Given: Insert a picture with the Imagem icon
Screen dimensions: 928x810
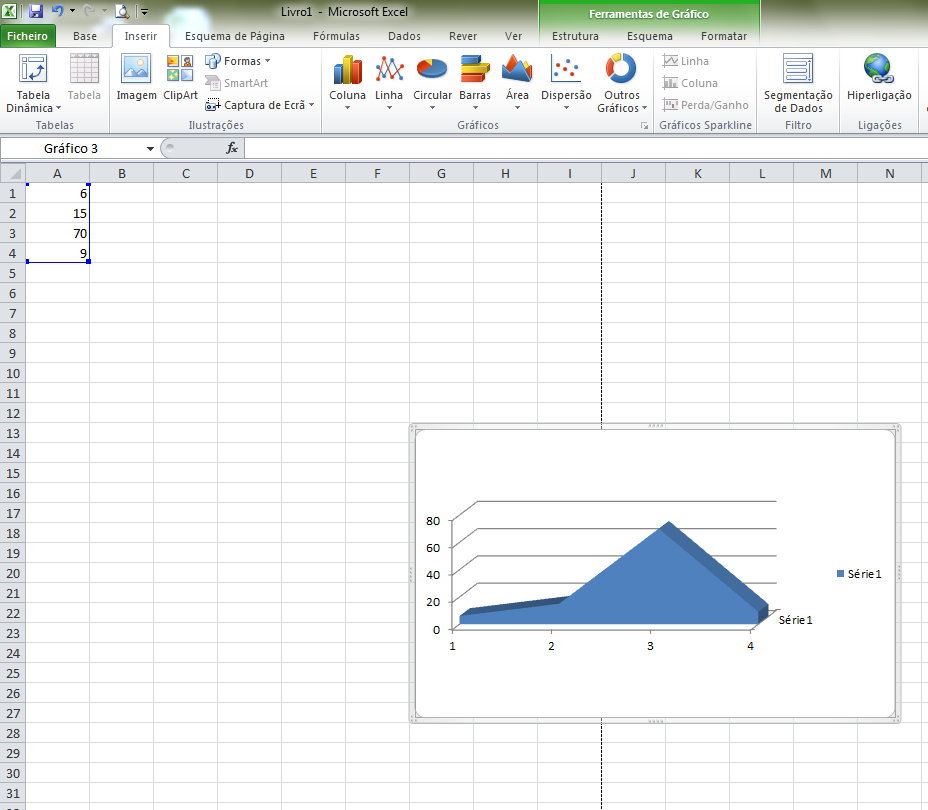Looking at the screenshot, I should click(136, 78).
